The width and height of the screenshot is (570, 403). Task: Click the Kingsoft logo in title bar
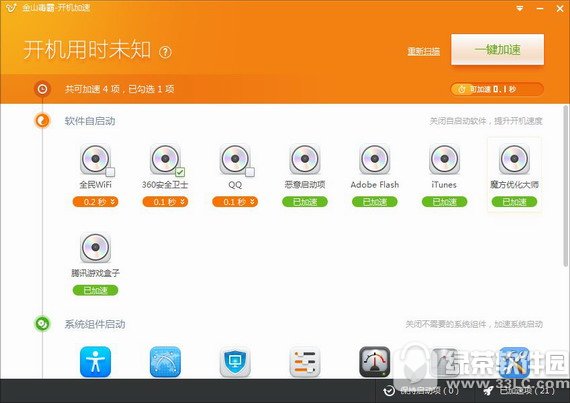click(x=11, y=7)
